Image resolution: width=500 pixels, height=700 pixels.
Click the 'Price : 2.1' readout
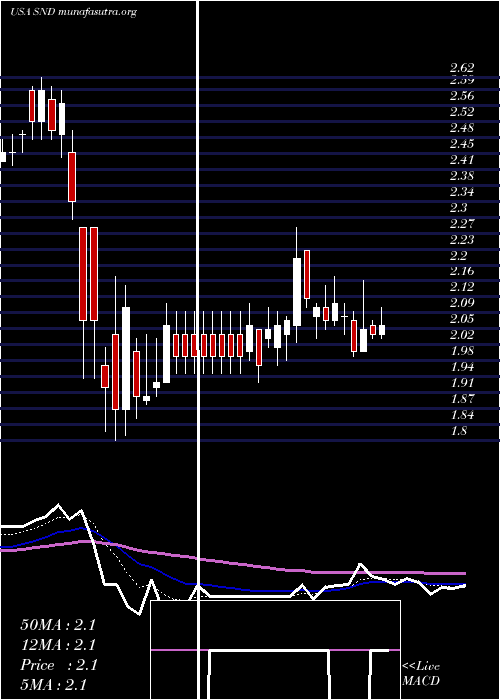pyautogui.click(x=58, y=665)
